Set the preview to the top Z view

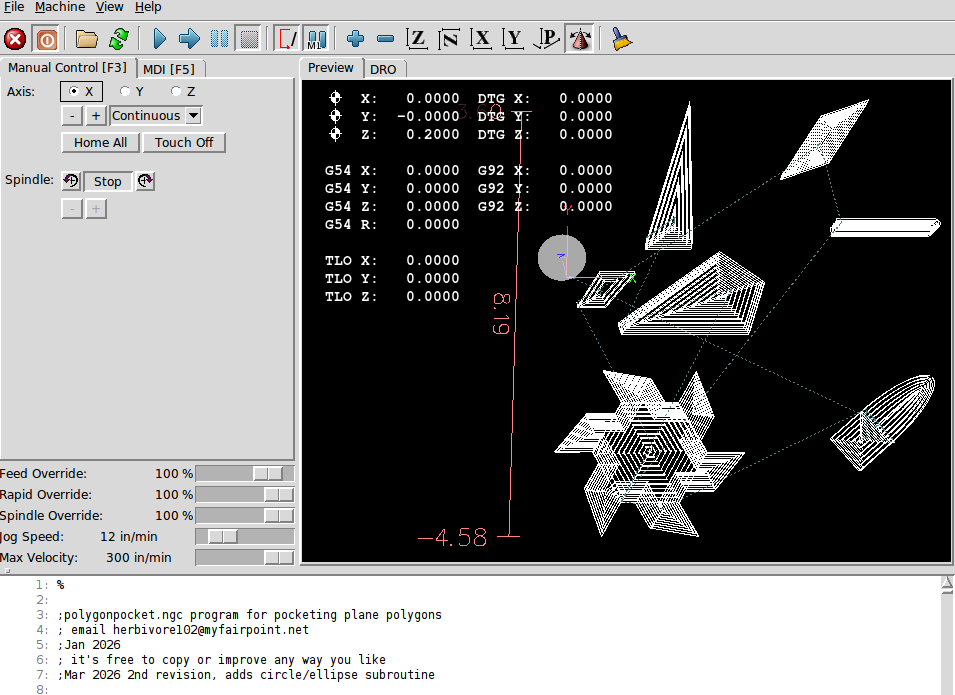[417, 39]
